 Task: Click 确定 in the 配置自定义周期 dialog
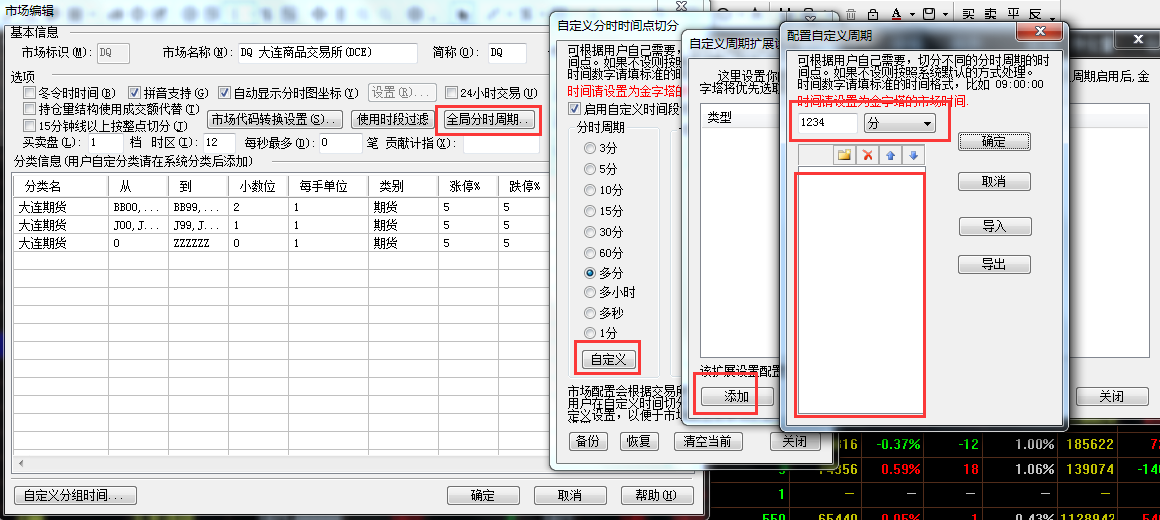pyautogui.click(x=994, y=141)
